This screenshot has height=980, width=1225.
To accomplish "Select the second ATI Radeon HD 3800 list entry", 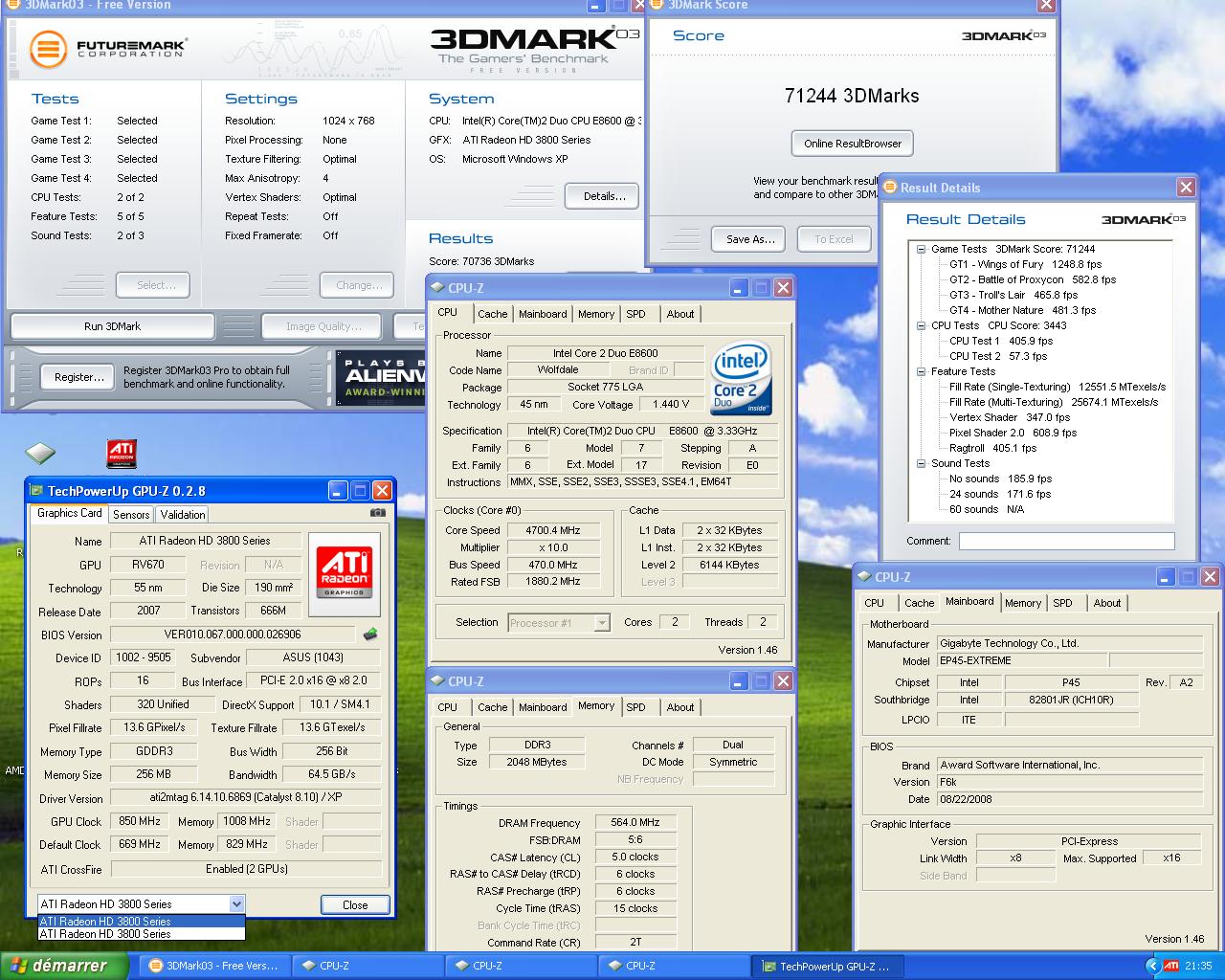I will click(142, 934).
